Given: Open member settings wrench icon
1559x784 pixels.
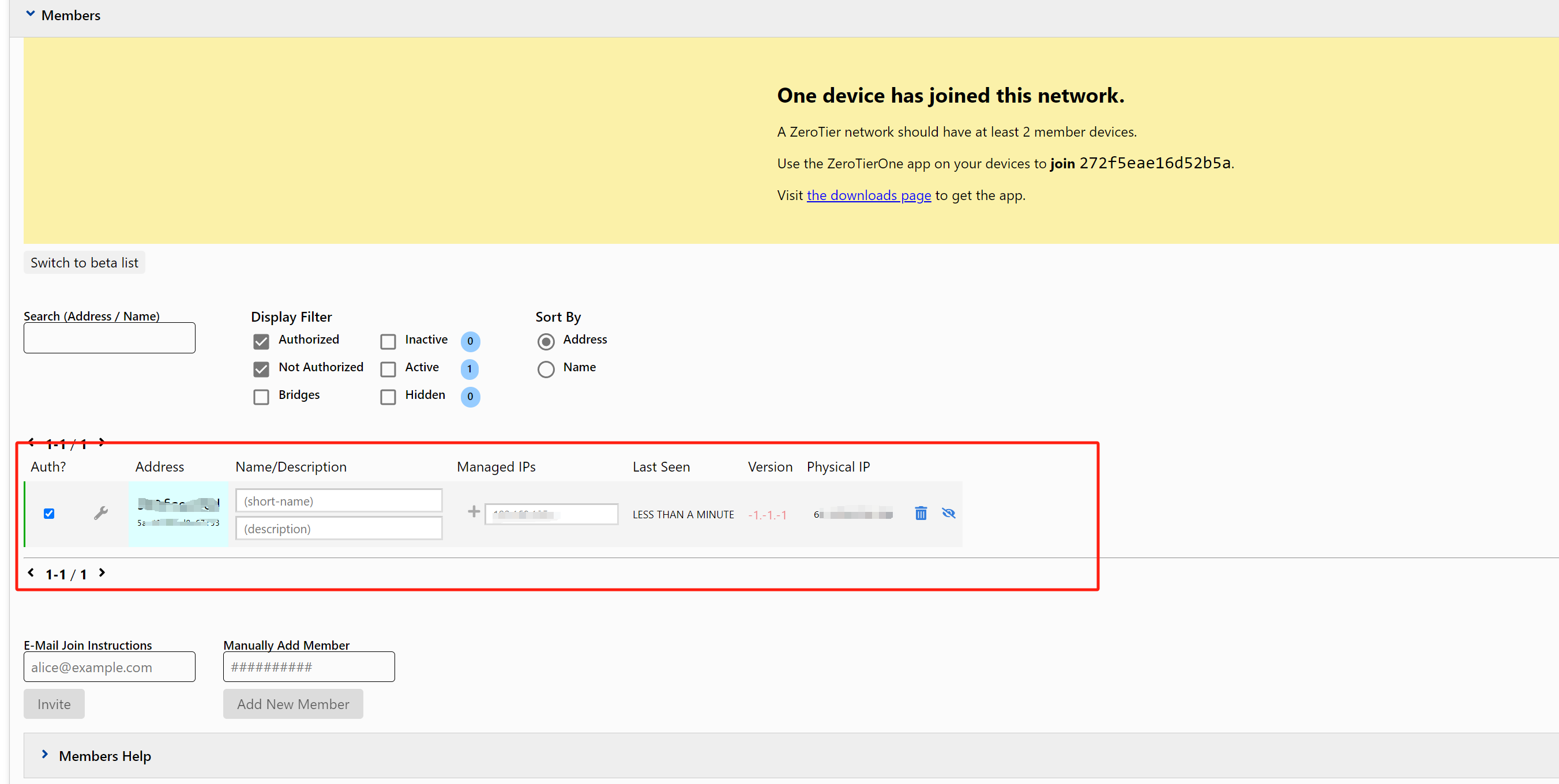Looking at the screenshot, I should (101, 513).
